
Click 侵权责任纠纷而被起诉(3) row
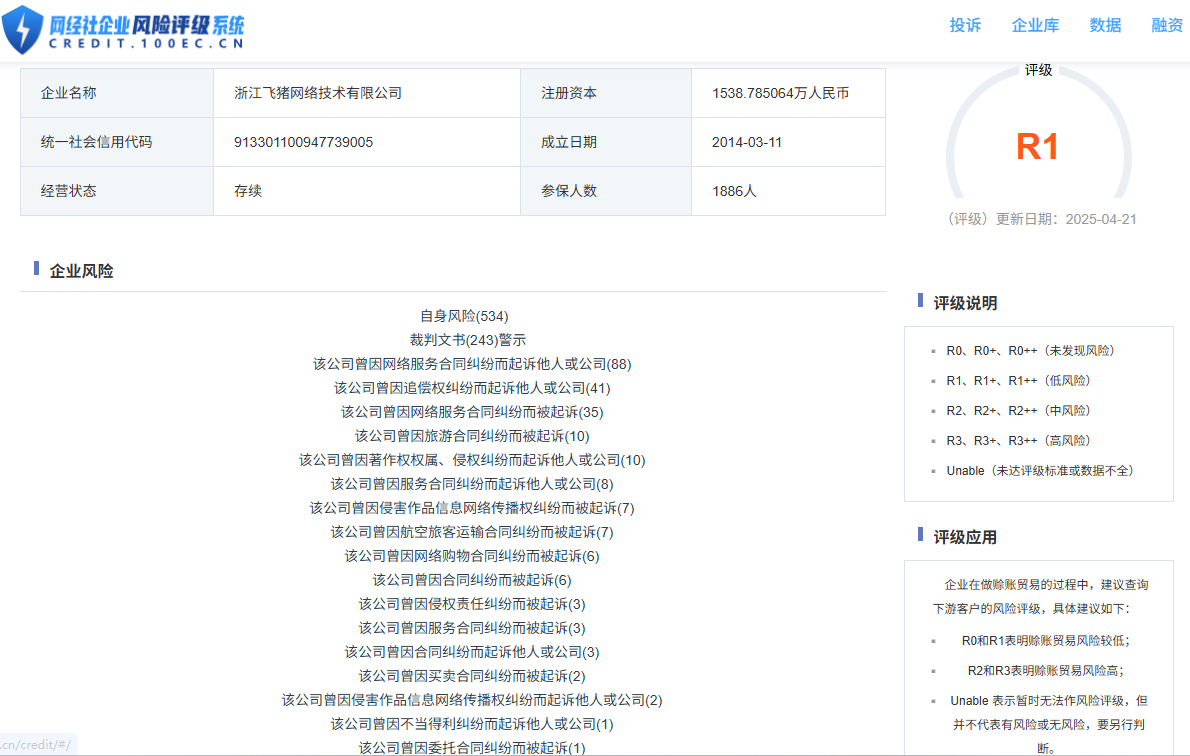(x=472, y=604)
